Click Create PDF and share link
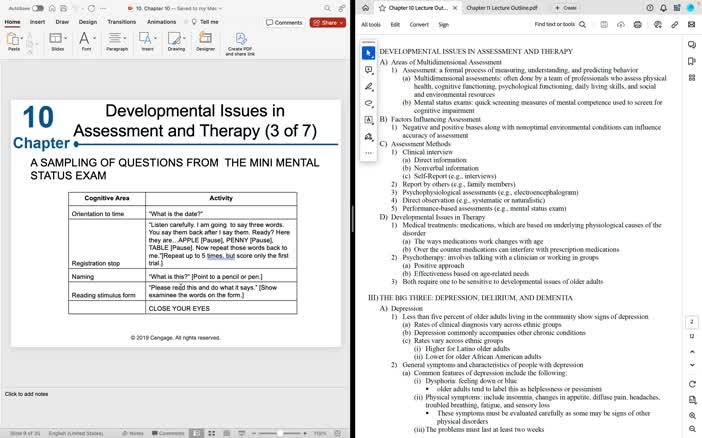The height and width of the screenshot is (438, 702). point(240,44)
